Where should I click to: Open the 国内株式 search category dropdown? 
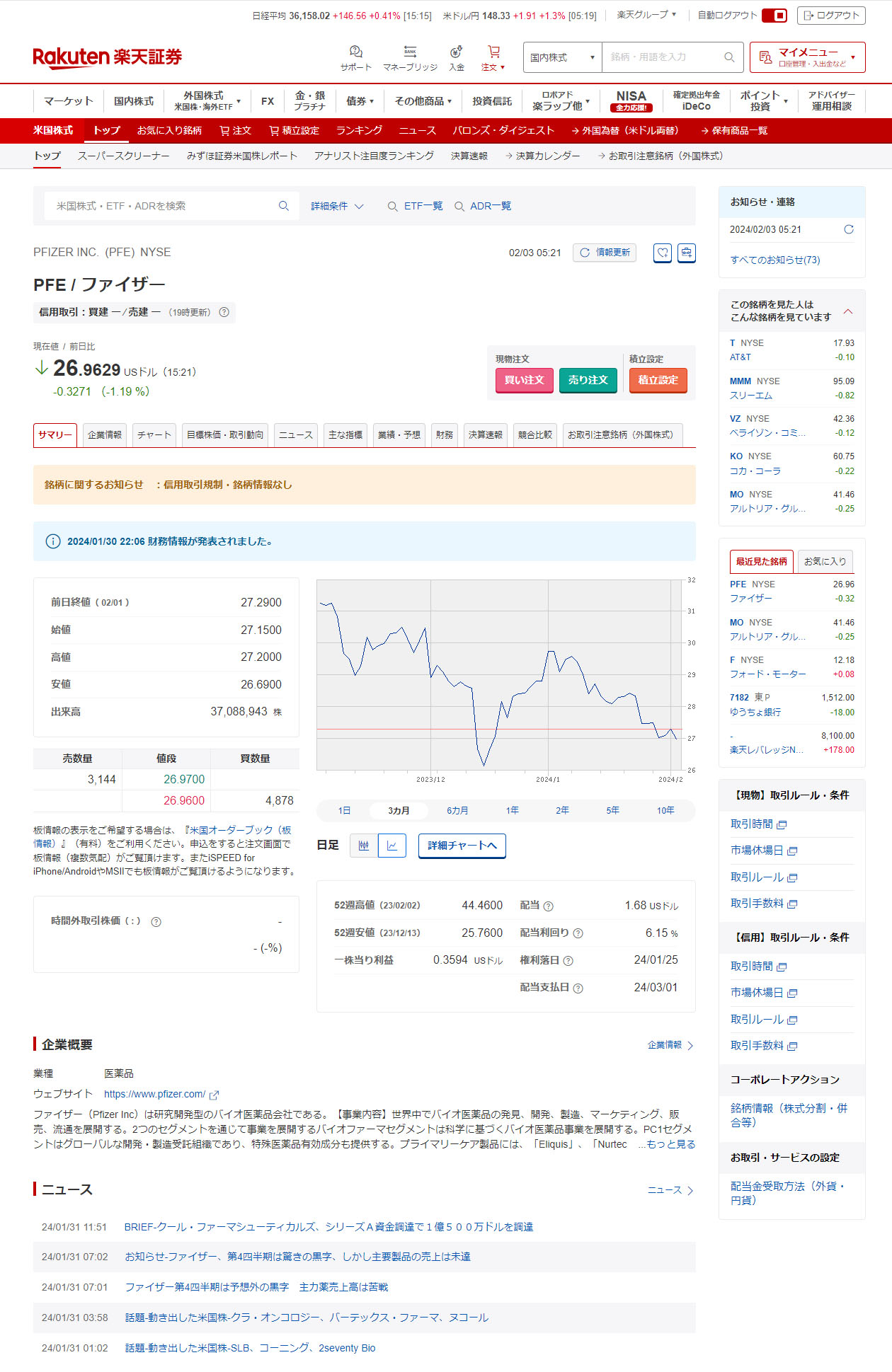tap(562, 57)
